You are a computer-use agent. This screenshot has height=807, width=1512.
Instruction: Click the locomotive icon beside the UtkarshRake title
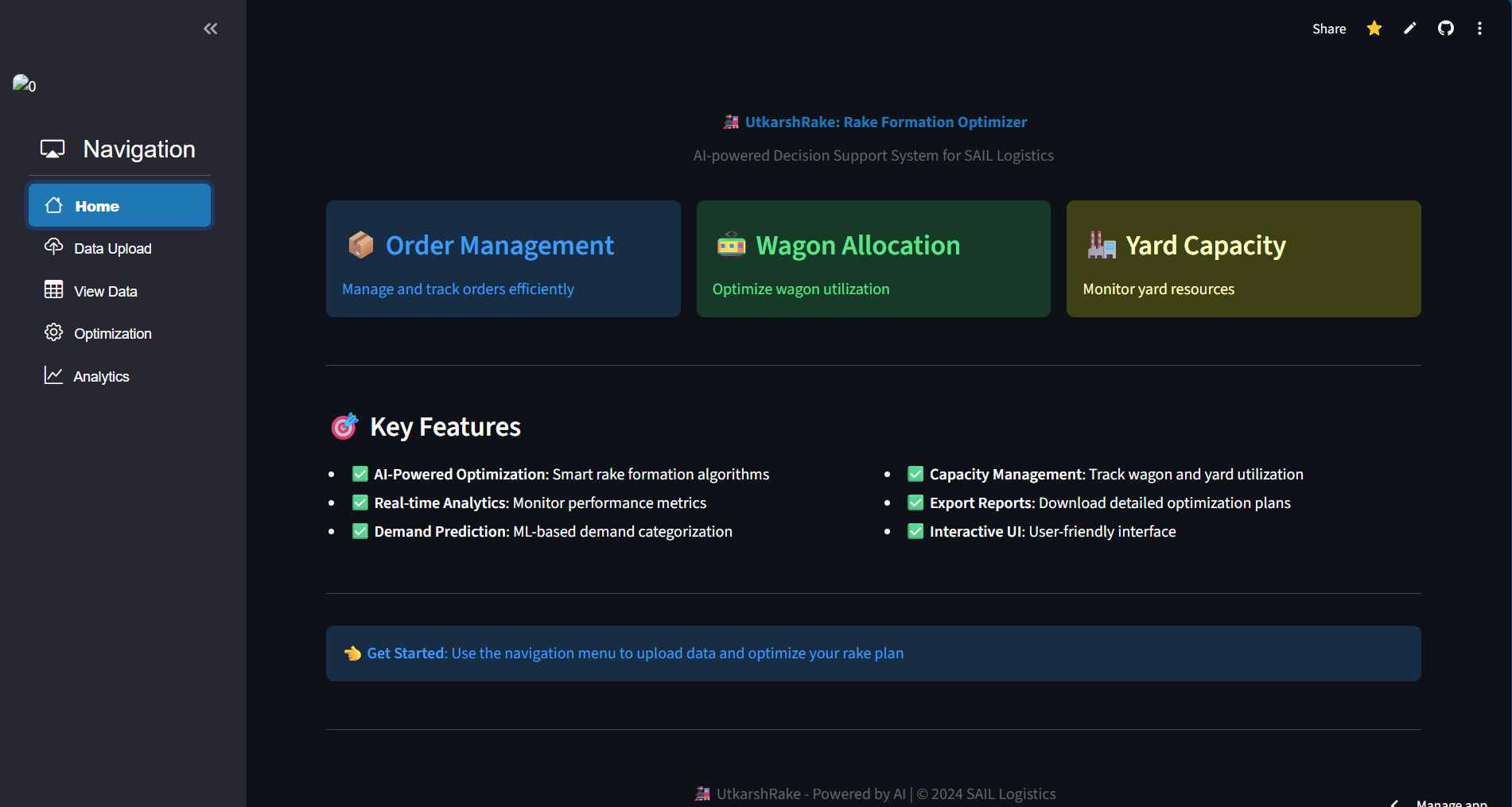click(x=731, y=122)
